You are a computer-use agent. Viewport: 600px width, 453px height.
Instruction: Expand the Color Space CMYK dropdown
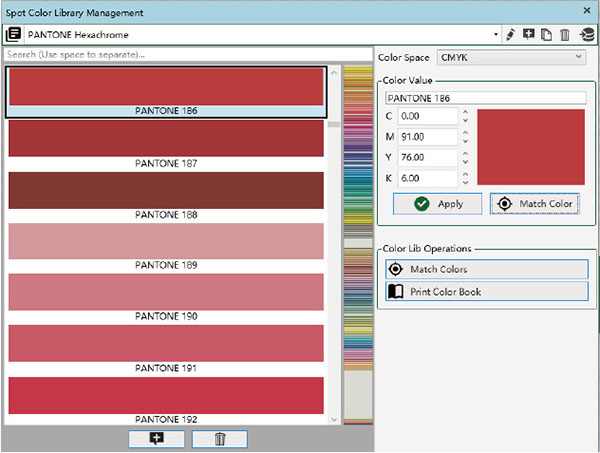click(511, 57)
